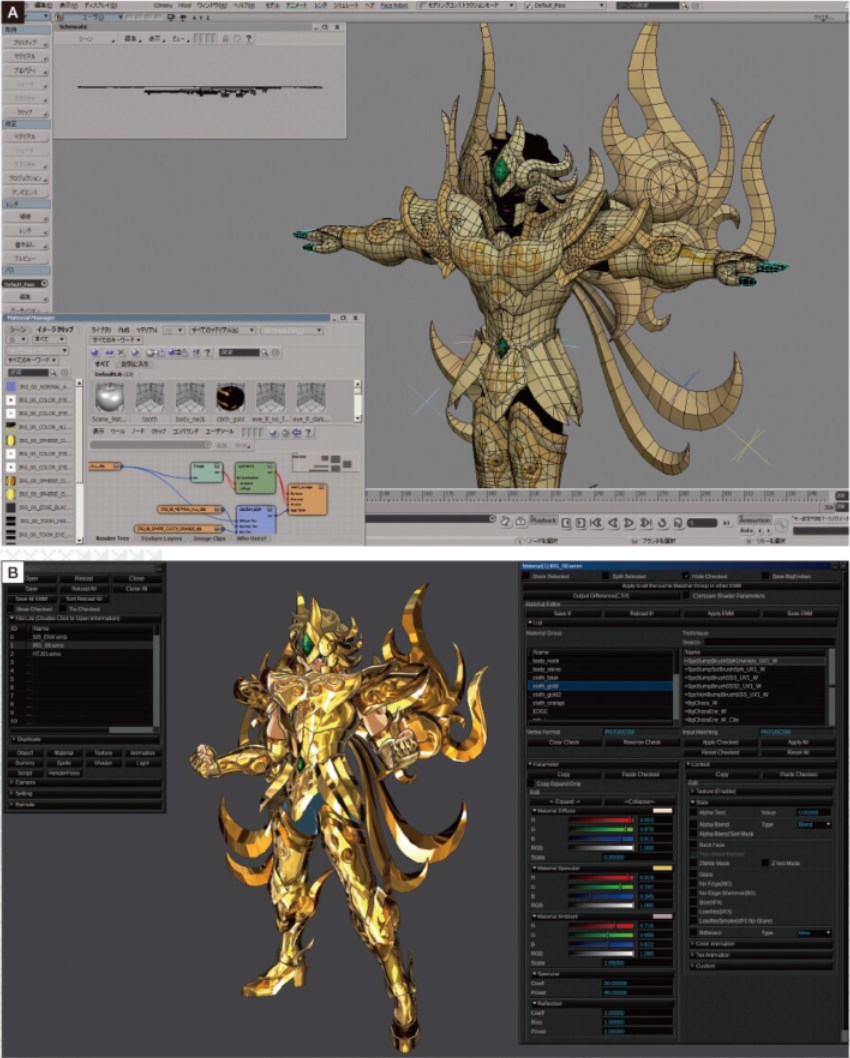Click the teal Image node in Render Tree
Image resolution: width=850 pixels, height=1058 pixels.
tap(206, 472)
